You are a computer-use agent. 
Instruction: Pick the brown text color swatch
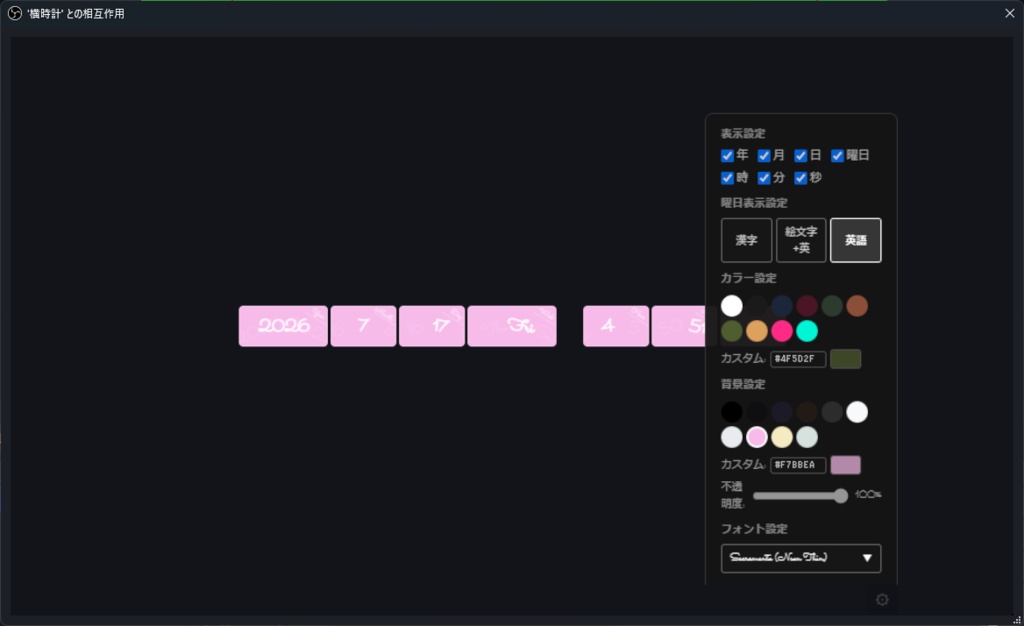coord(857,305)
